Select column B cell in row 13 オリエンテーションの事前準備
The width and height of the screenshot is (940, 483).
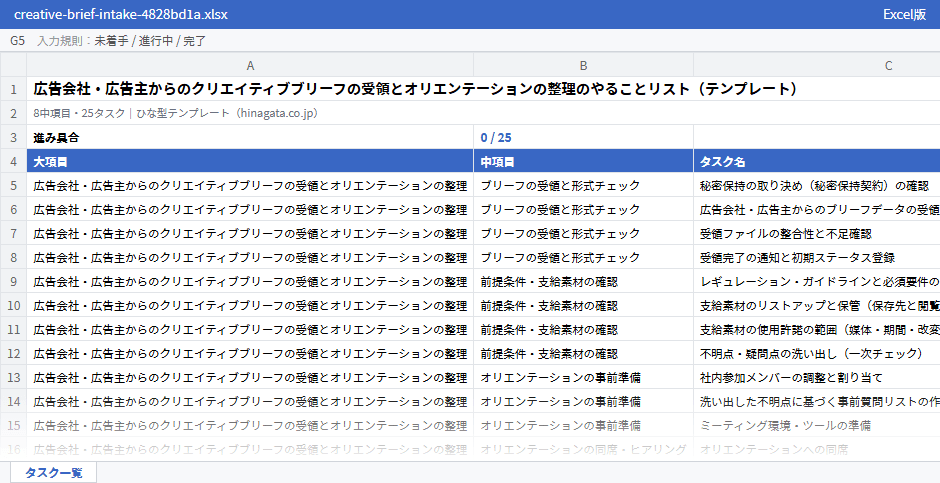[x=583, y=377]
